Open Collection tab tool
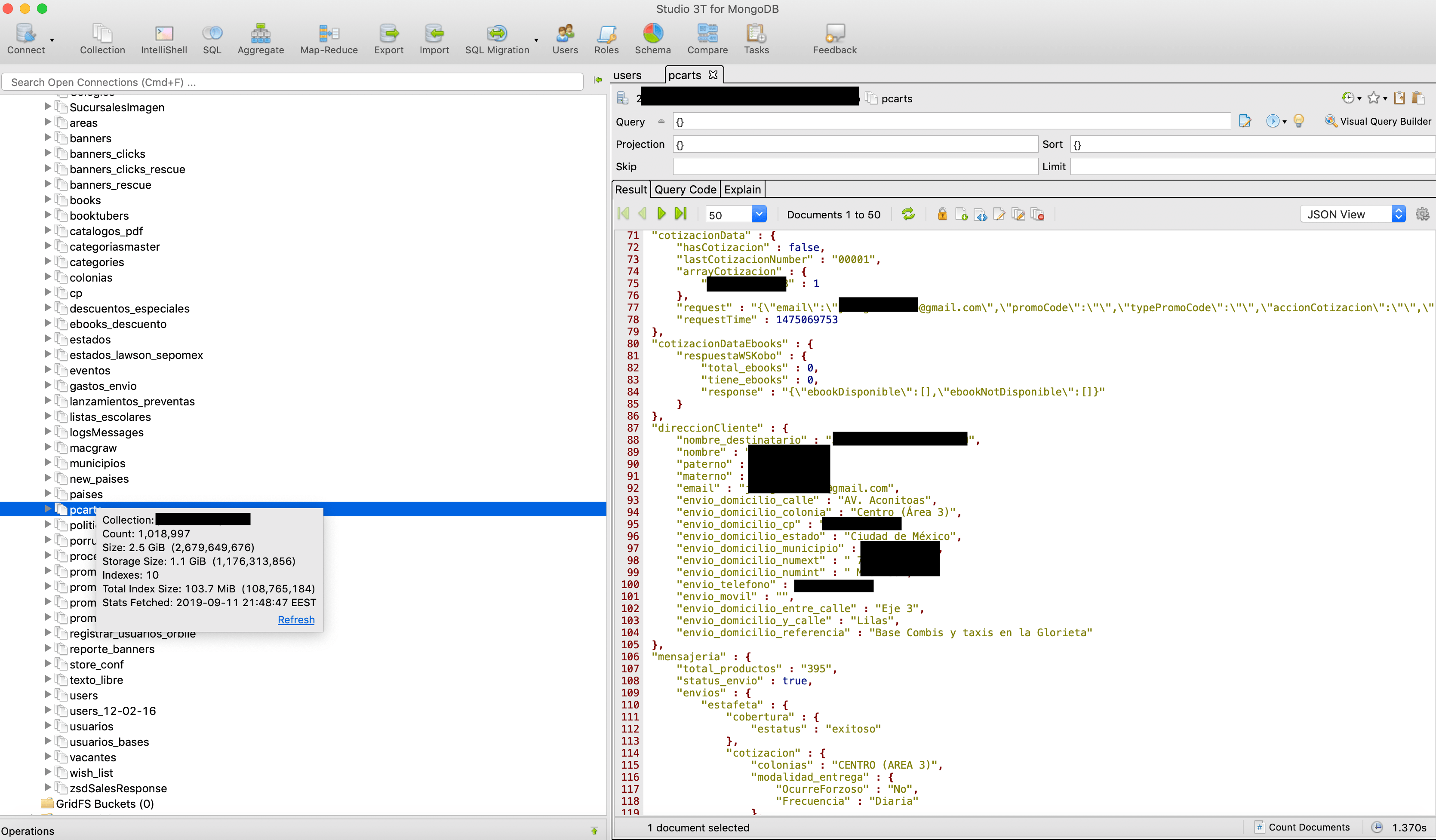Screen dimensions: 1436x840 102,39
